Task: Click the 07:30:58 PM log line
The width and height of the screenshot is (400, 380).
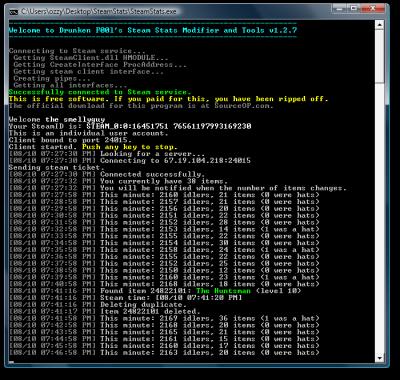Action: coord(164,215)
